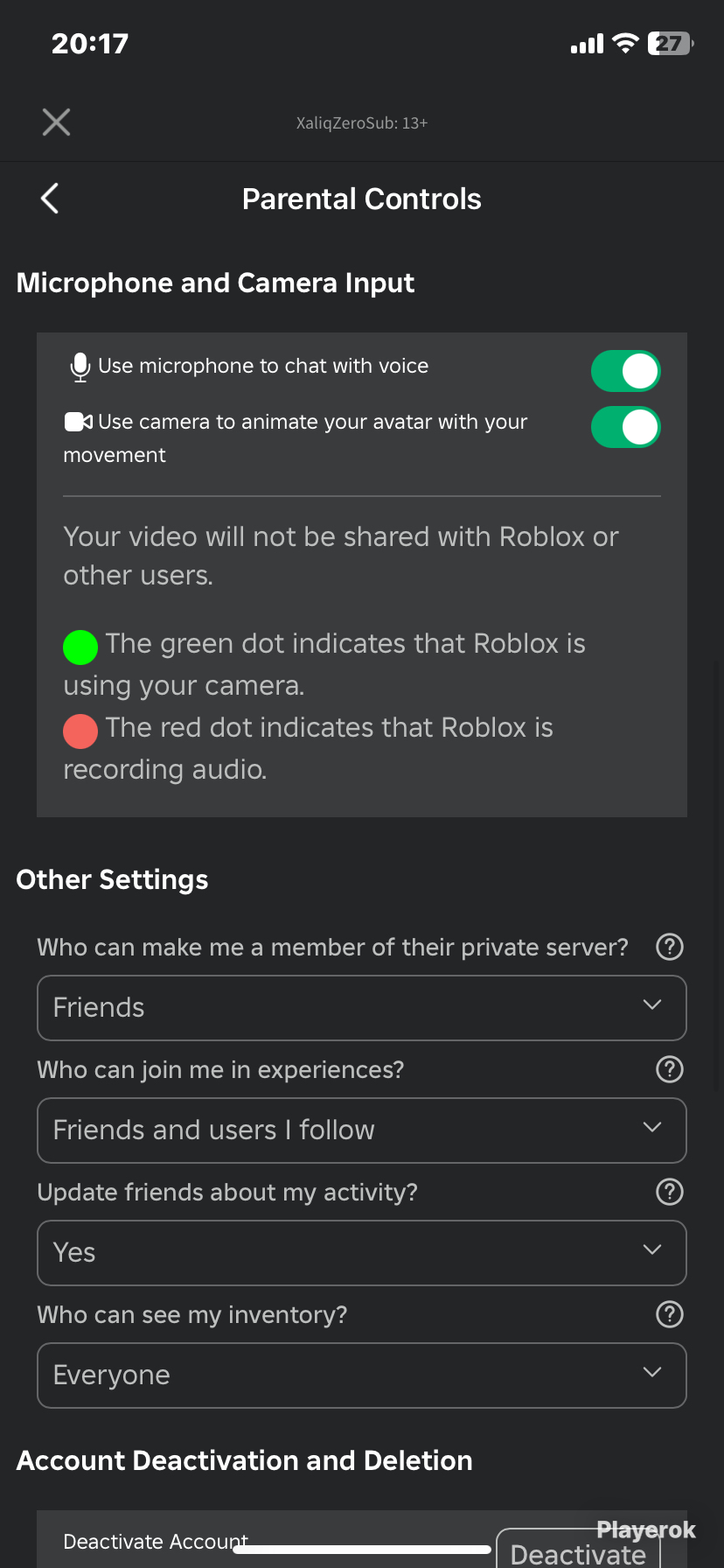724x1568 pixels.
Task: Click 'Use microphone to chat with voice' label
Action: (263, 366)
